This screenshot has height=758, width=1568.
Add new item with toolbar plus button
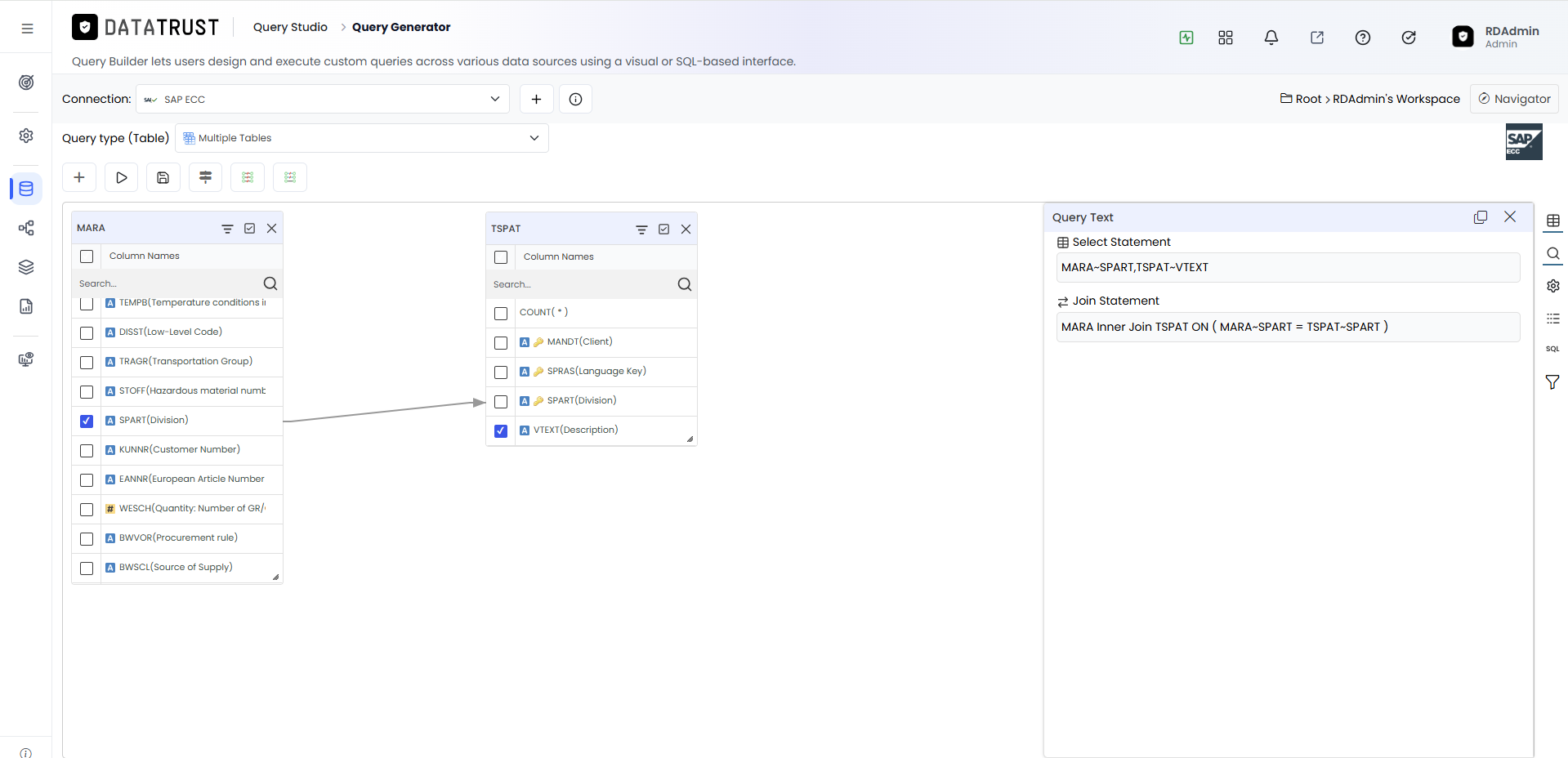[x=79, y=177]
